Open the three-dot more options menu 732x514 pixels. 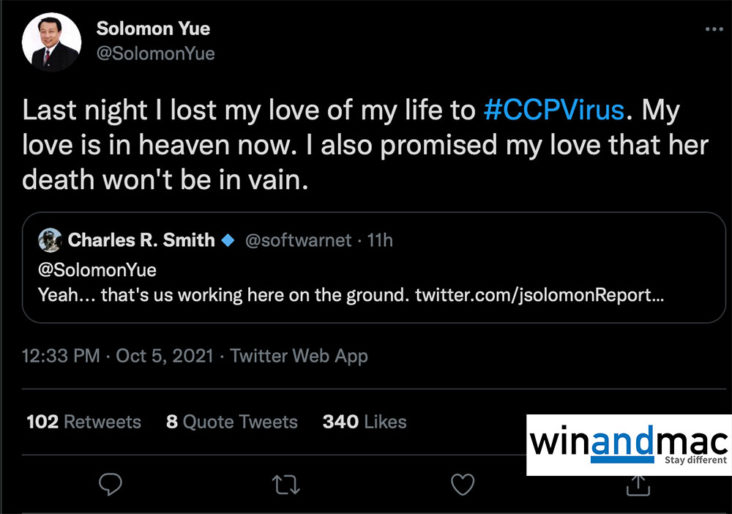point(713,30)
